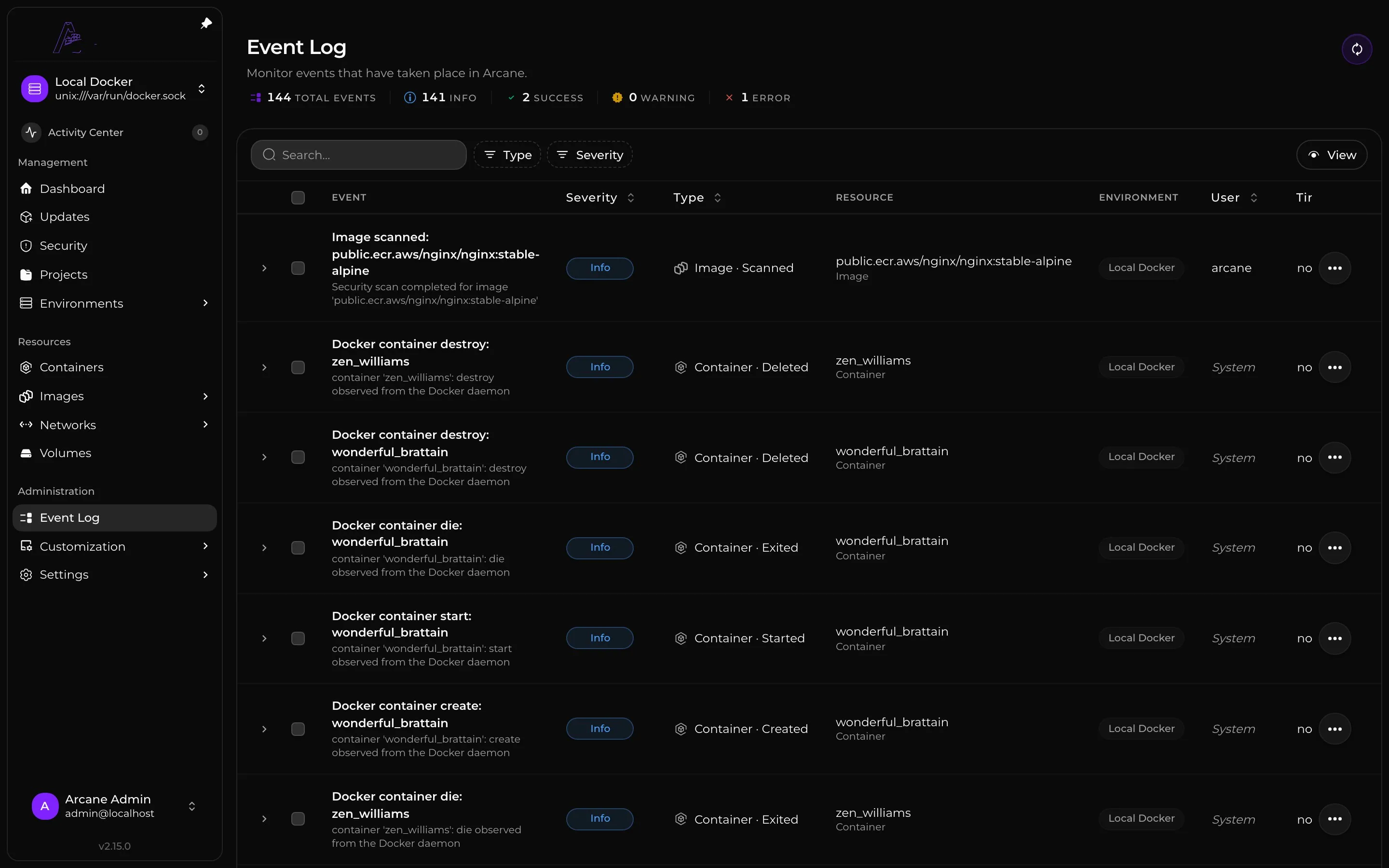Click the refresh events icon

point(1357,49)
